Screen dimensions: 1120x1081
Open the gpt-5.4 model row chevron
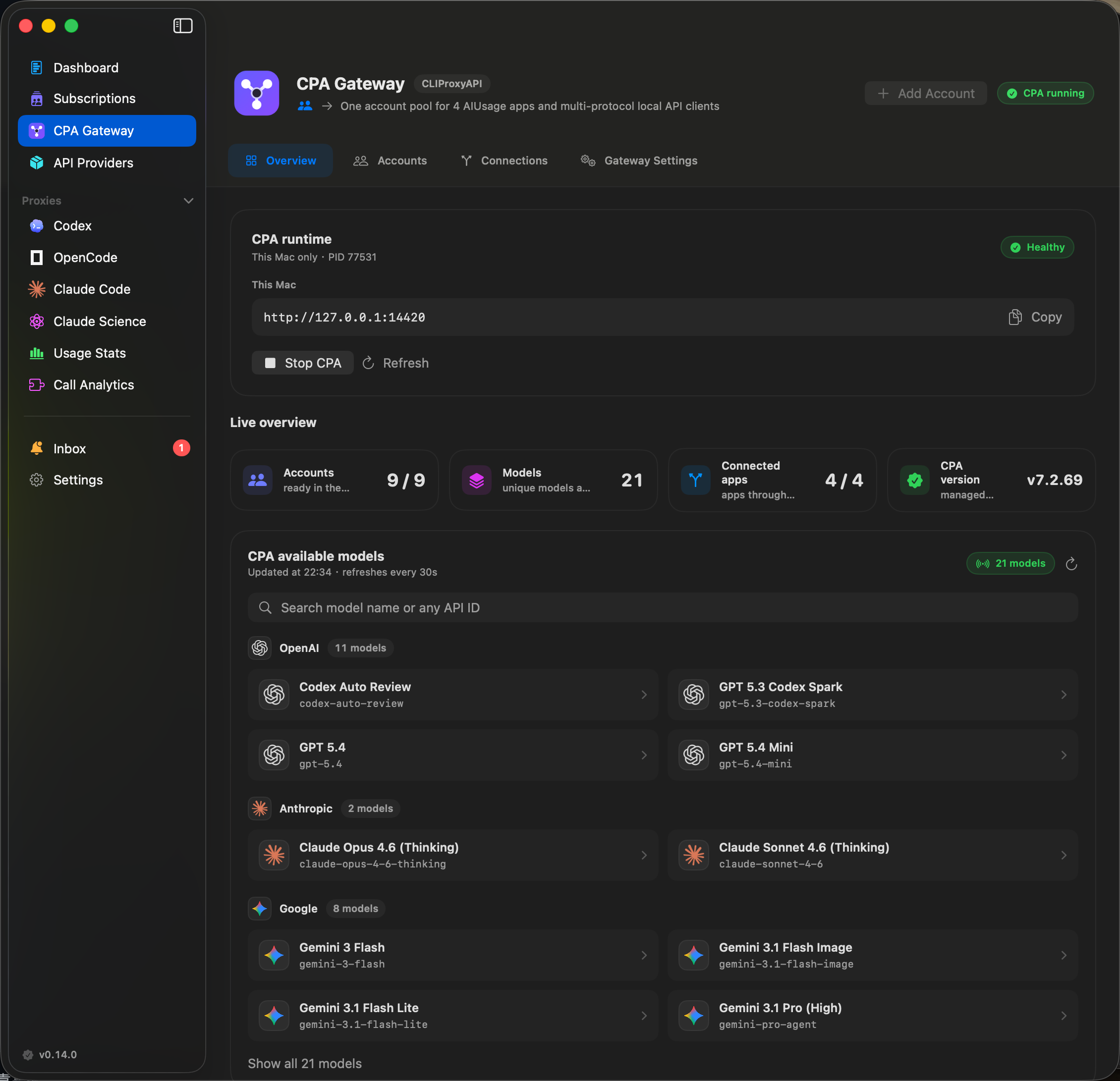644,756
